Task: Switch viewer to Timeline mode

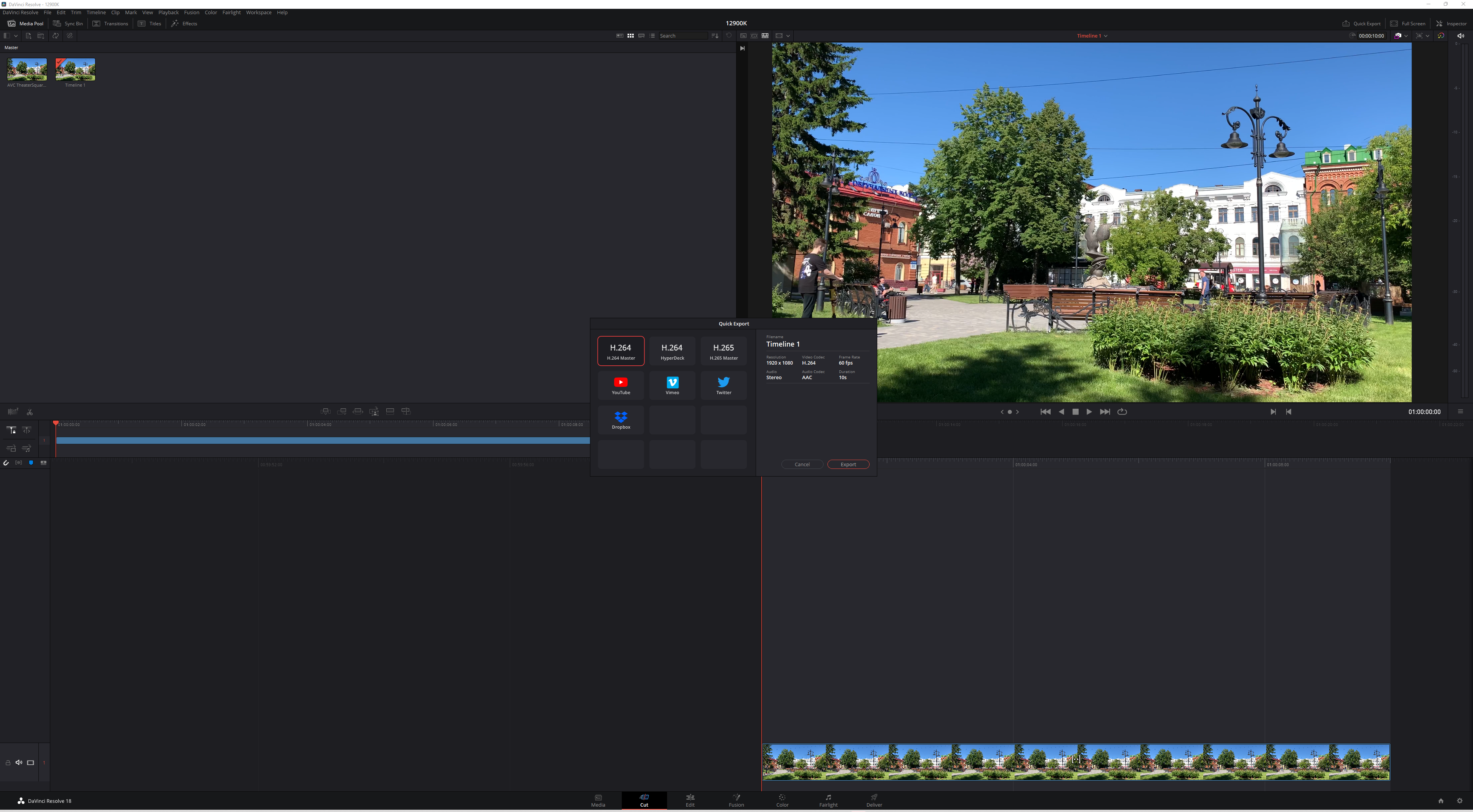Action: [765, 35]
